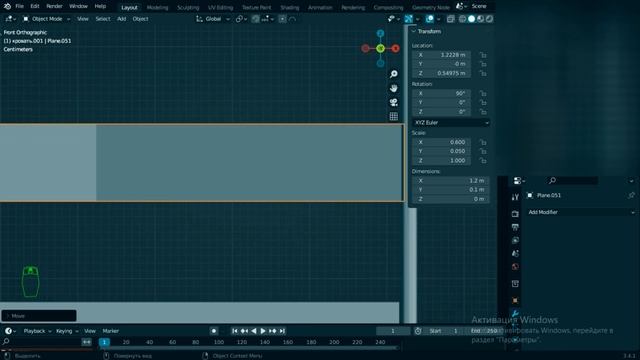
Task: Open the Tool properties tab icon
Action: point(515,197)
